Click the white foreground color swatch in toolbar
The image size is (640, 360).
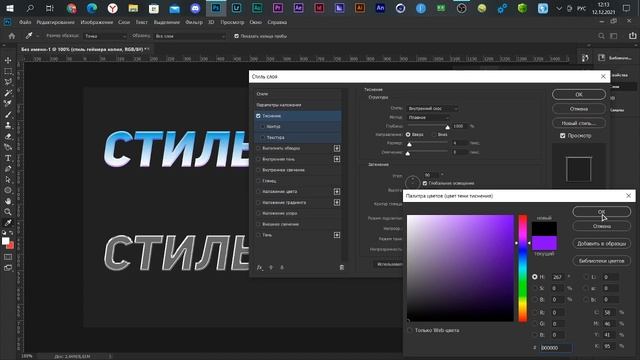click(x=5, y=241)
